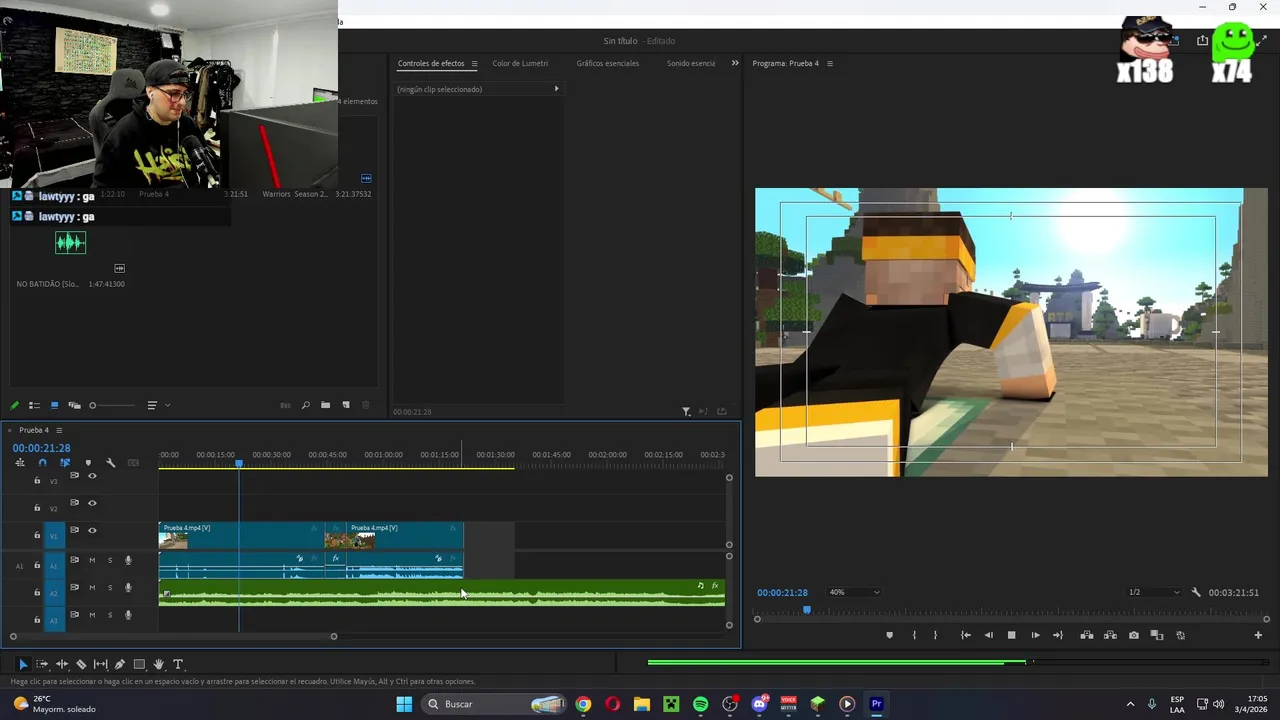Switch to Sonido esencial tab
The width and height of the screenshot is (1280, 720).
click(x=691, y=63)
